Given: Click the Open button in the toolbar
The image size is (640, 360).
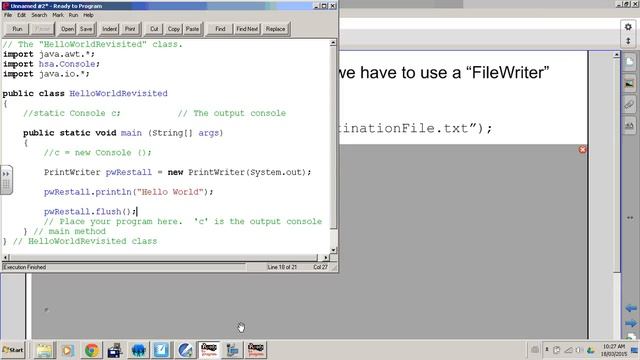Looking at the screenshot, I should 67,29.
